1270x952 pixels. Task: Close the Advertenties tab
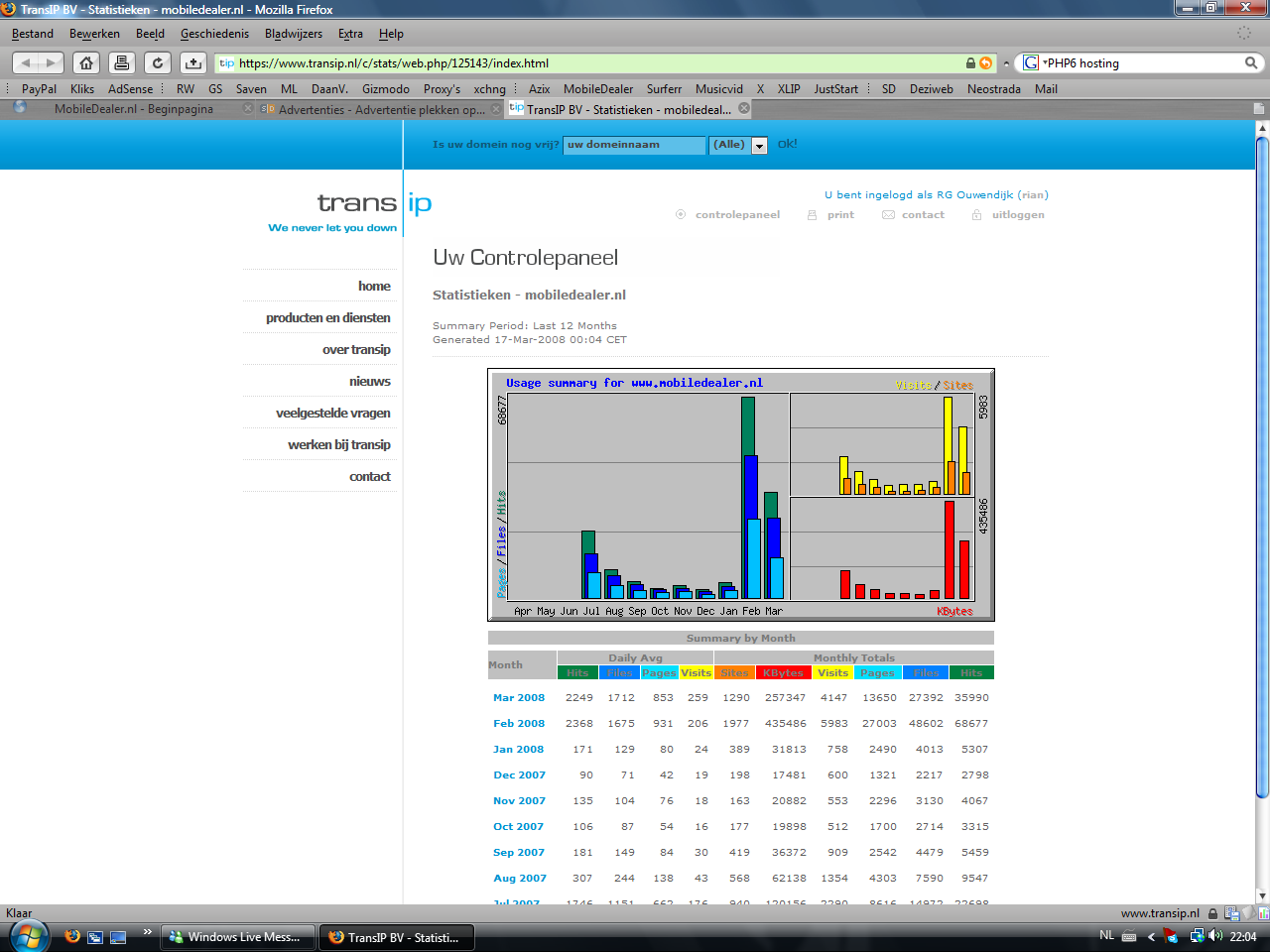click(496, 109)
